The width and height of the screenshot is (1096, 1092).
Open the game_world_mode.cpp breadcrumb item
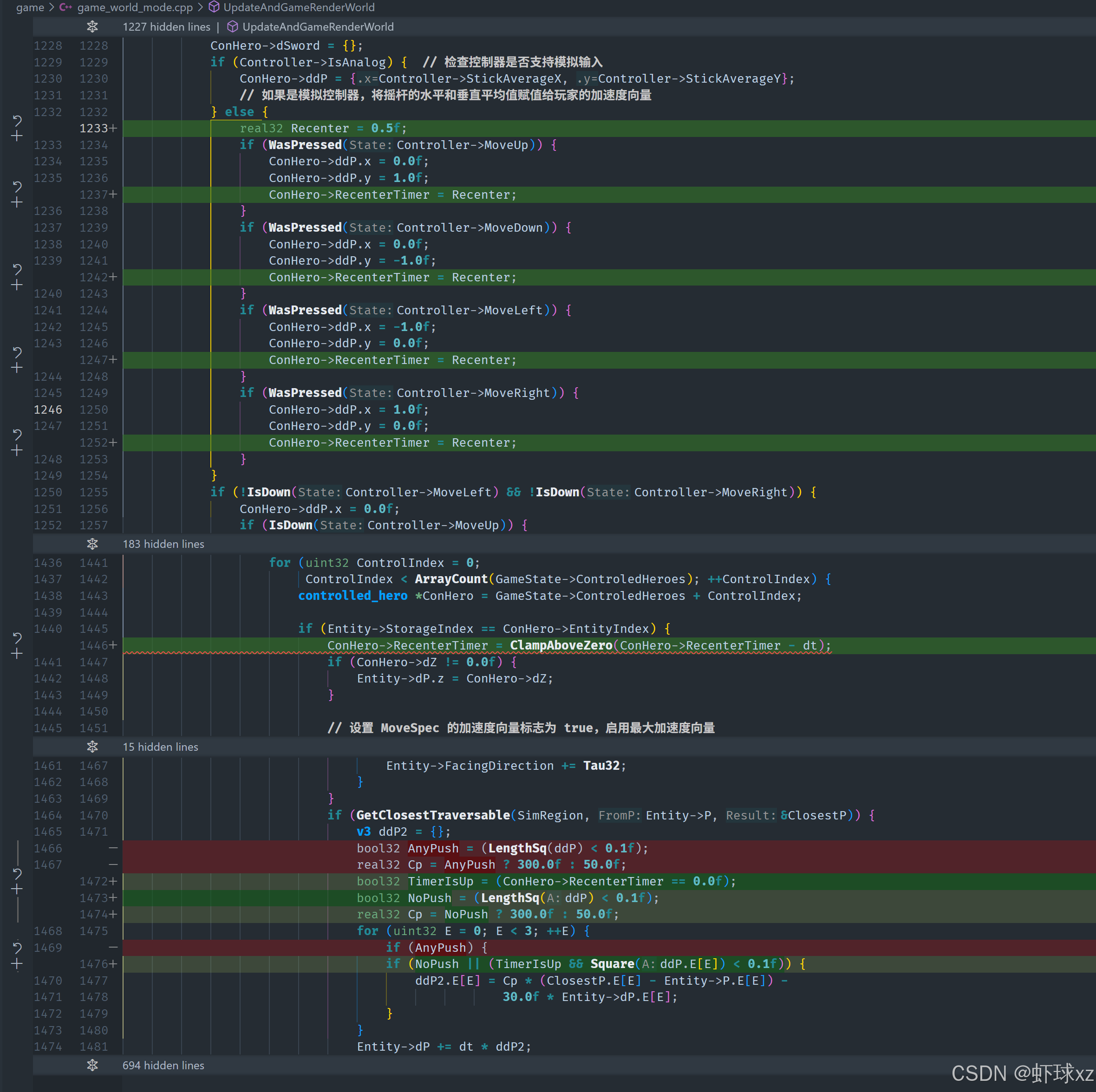(x=135, y=7)
